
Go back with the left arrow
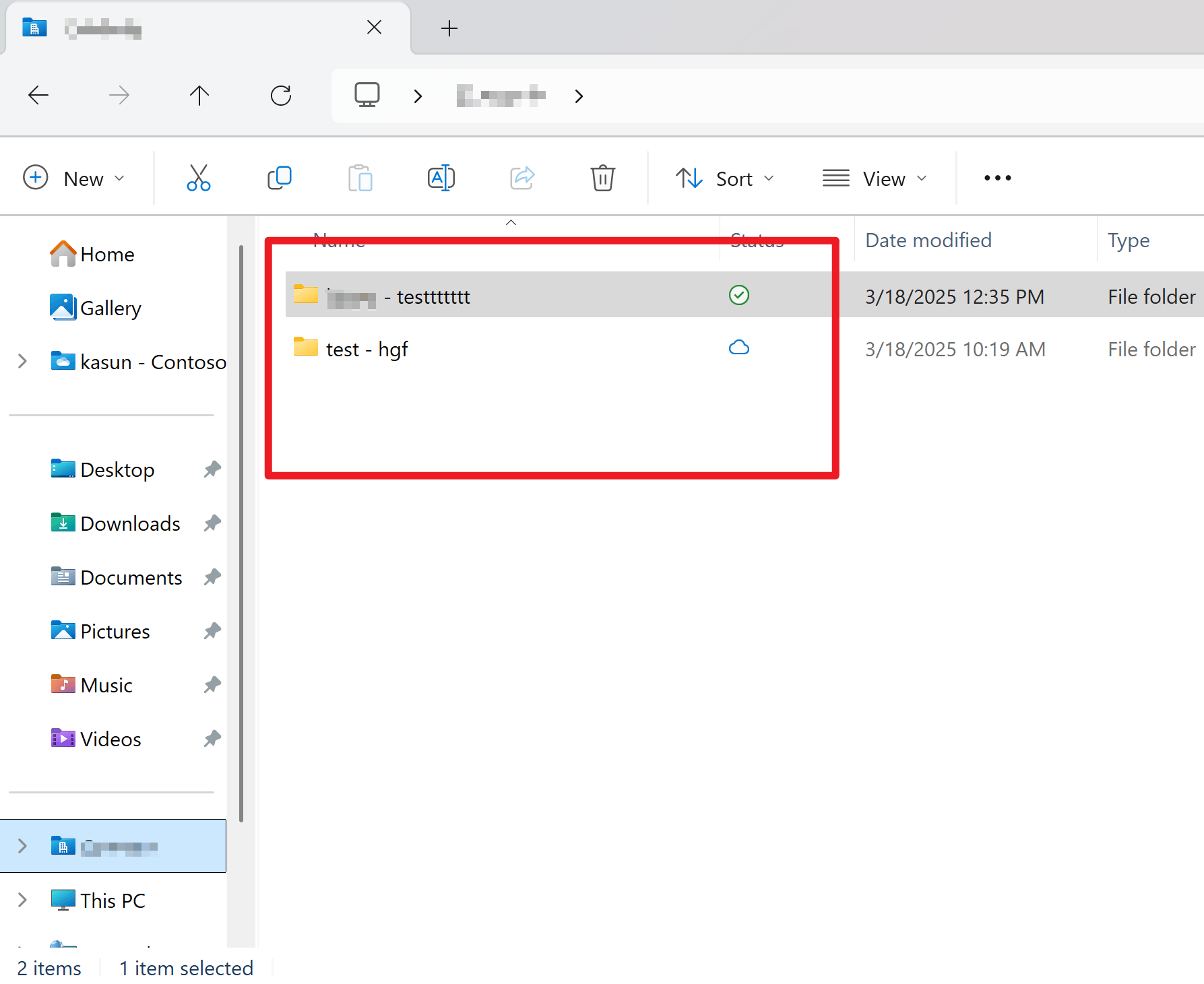point(38,96)
